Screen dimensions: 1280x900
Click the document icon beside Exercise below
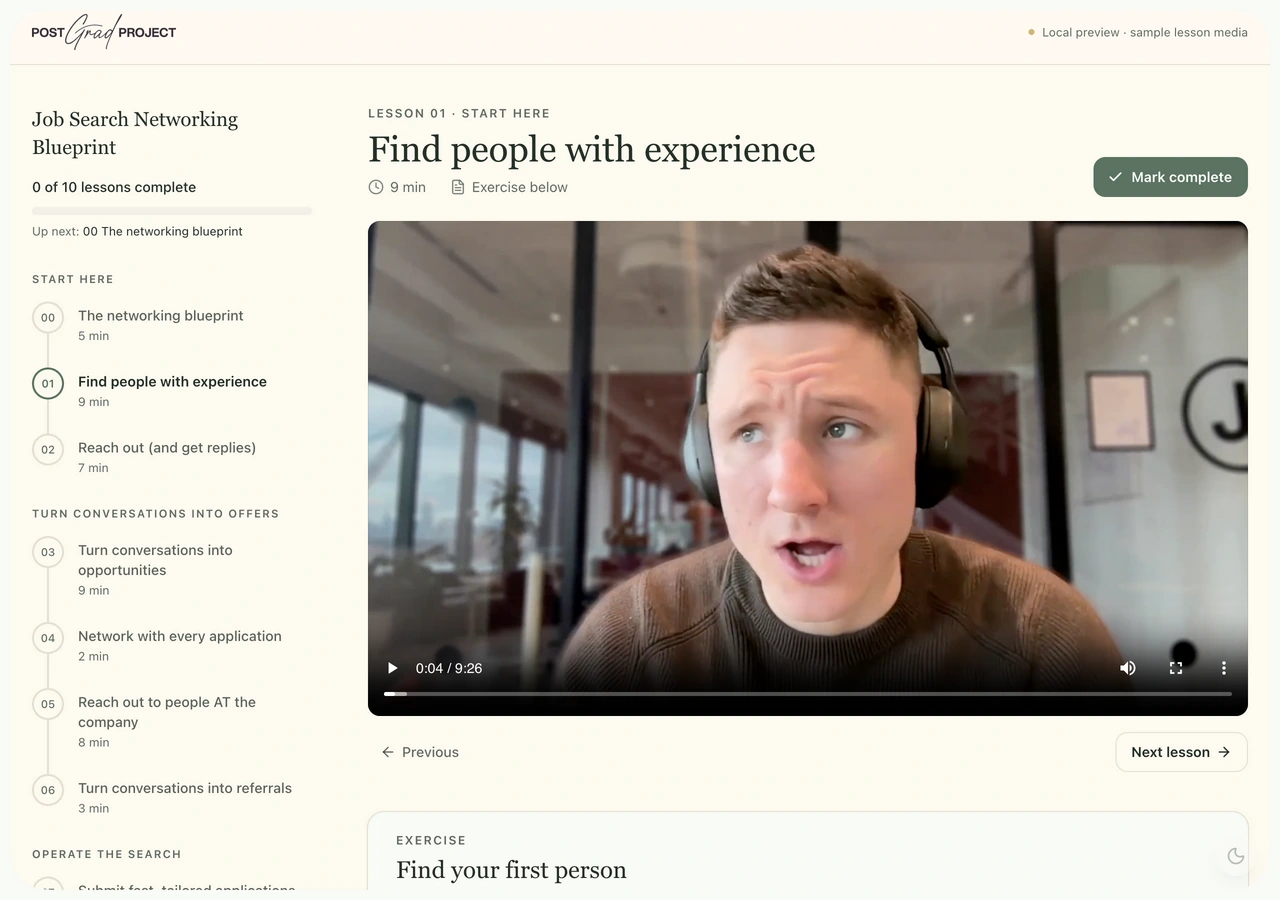click(458, 187)
